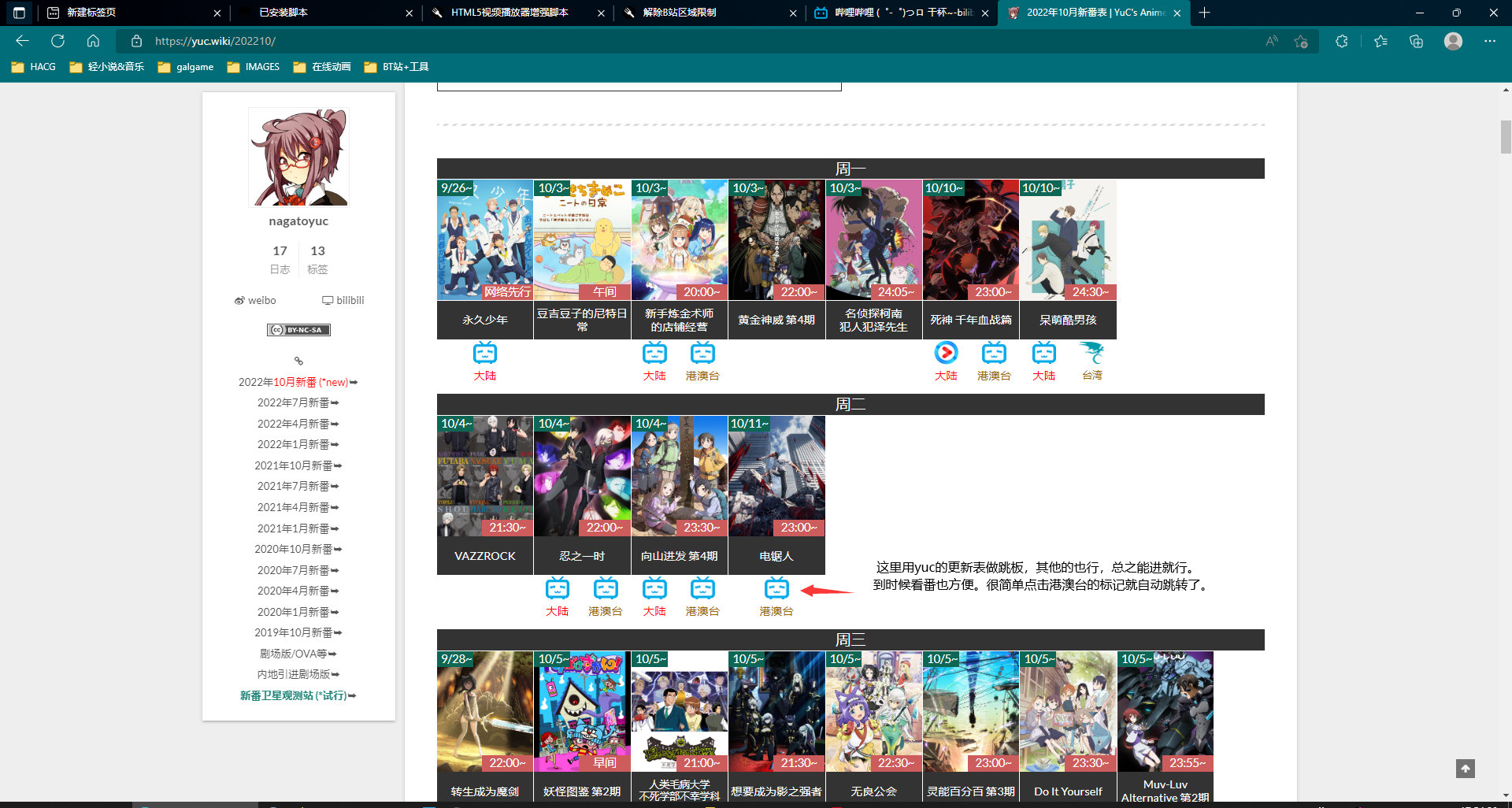Open the browser extensions icon
1512x808 pixels.
[1342, 41]
